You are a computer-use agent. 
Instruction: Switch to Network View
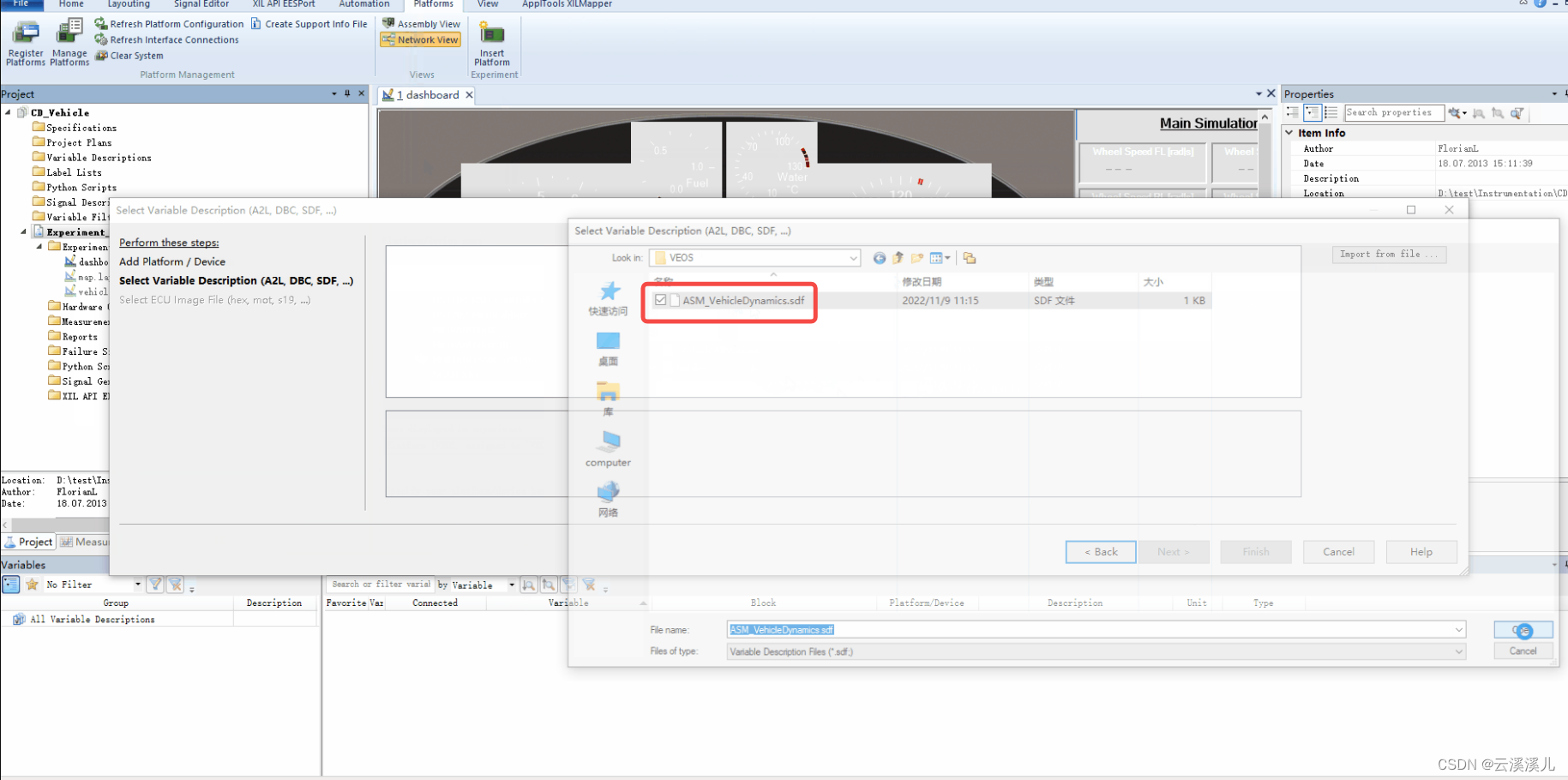(x=421, y=39)
